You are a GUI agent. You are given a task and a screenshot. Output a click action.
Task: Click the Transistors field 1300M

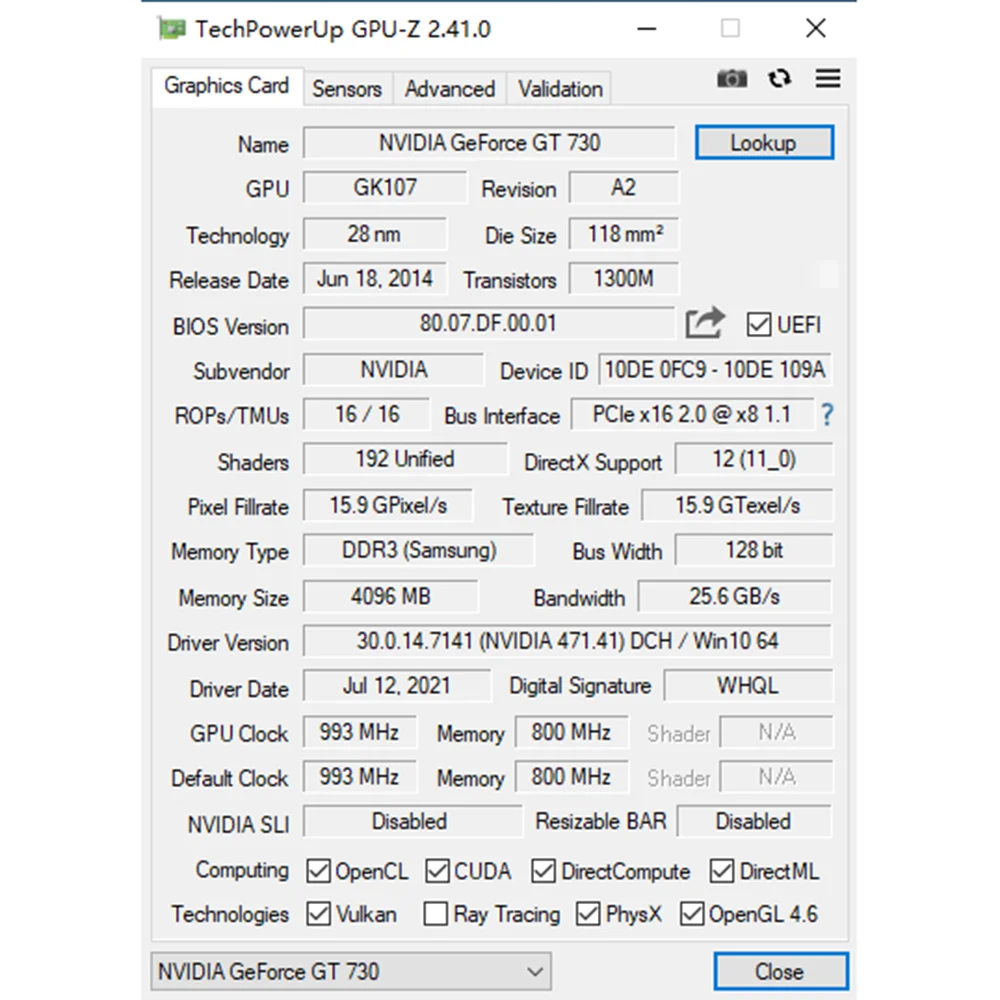pyautogui.click(x=624, y=279)
